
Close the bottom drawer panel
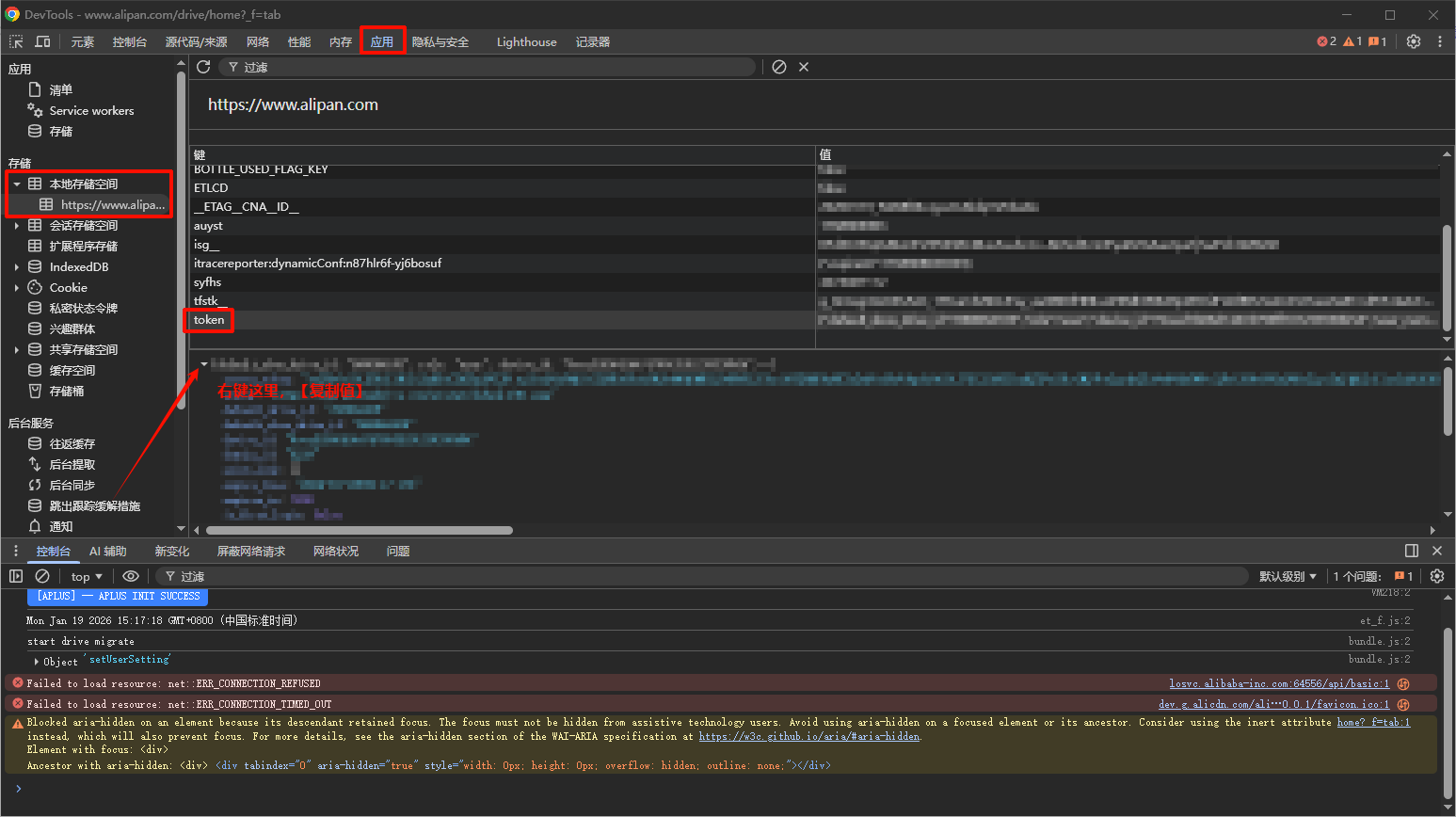(1436, 551)
